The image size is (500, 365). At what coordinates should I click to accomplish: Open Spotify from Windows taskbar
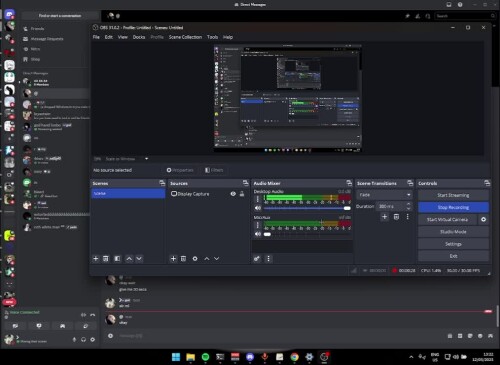205,357
